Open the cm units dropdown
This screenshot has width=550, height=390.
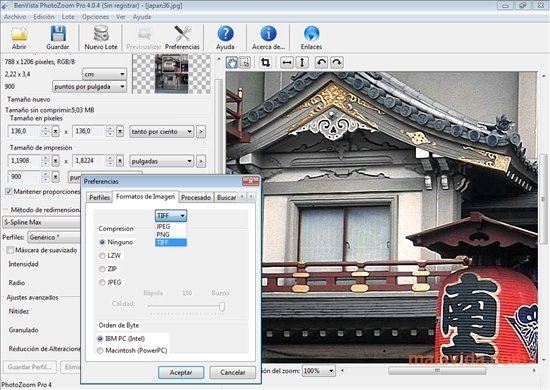[104, 74]
